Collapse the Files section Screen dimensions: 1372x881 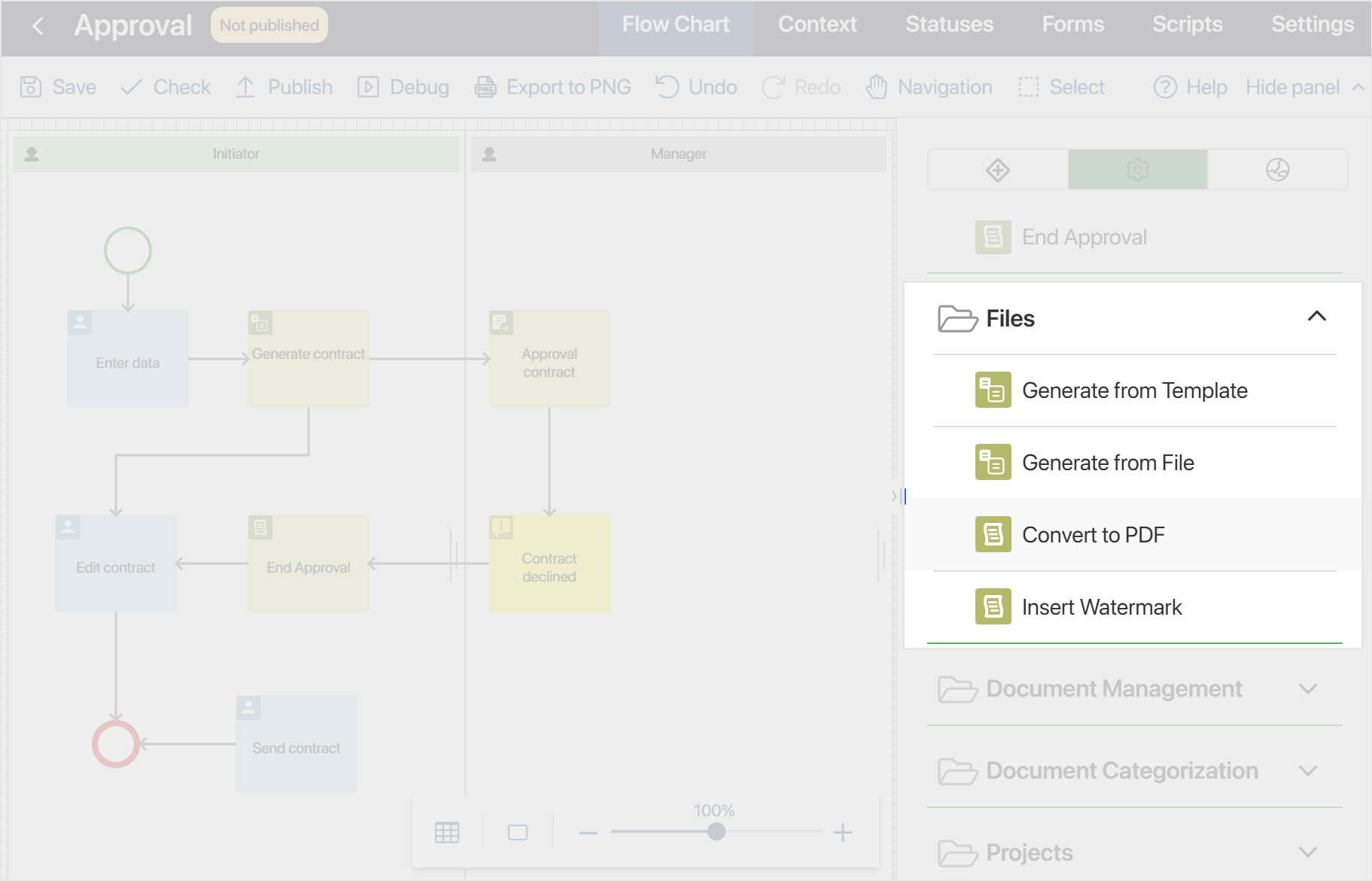tap(1316, 317)
